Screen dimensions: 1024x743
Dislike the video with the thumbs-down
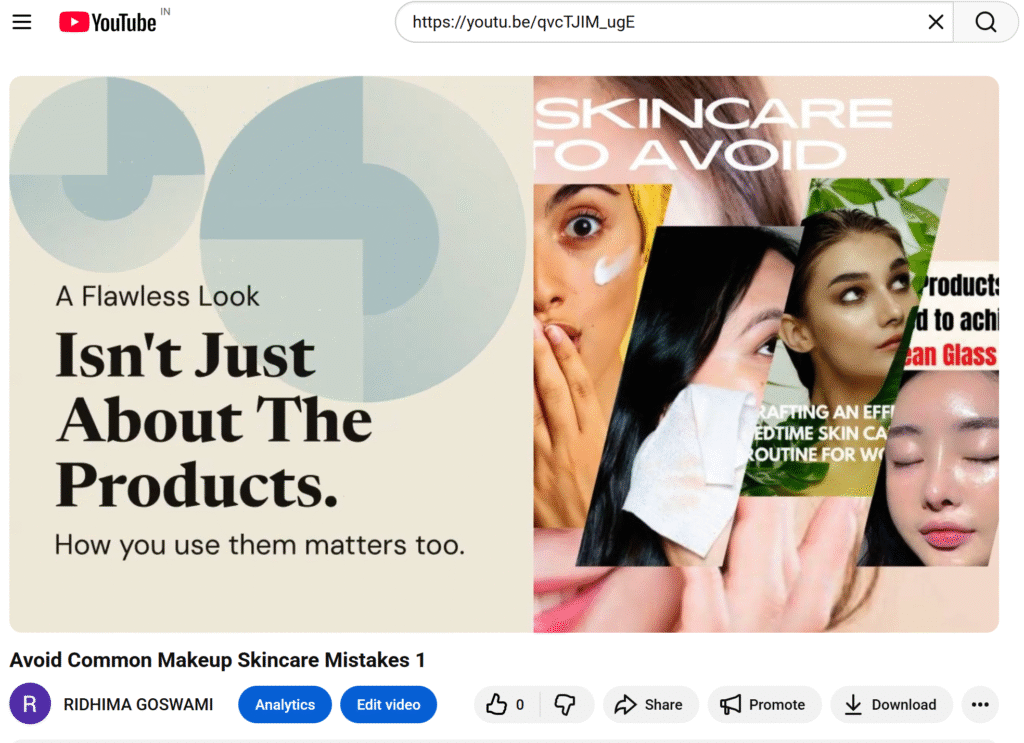click(x=565, y=705)
